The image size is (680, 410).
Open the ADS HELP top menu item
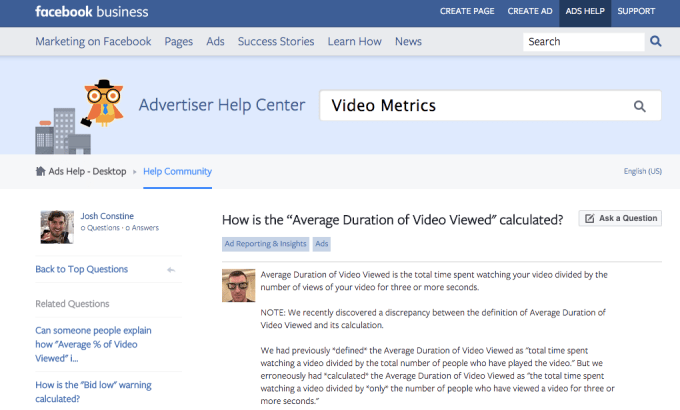(x=587, y=12)
